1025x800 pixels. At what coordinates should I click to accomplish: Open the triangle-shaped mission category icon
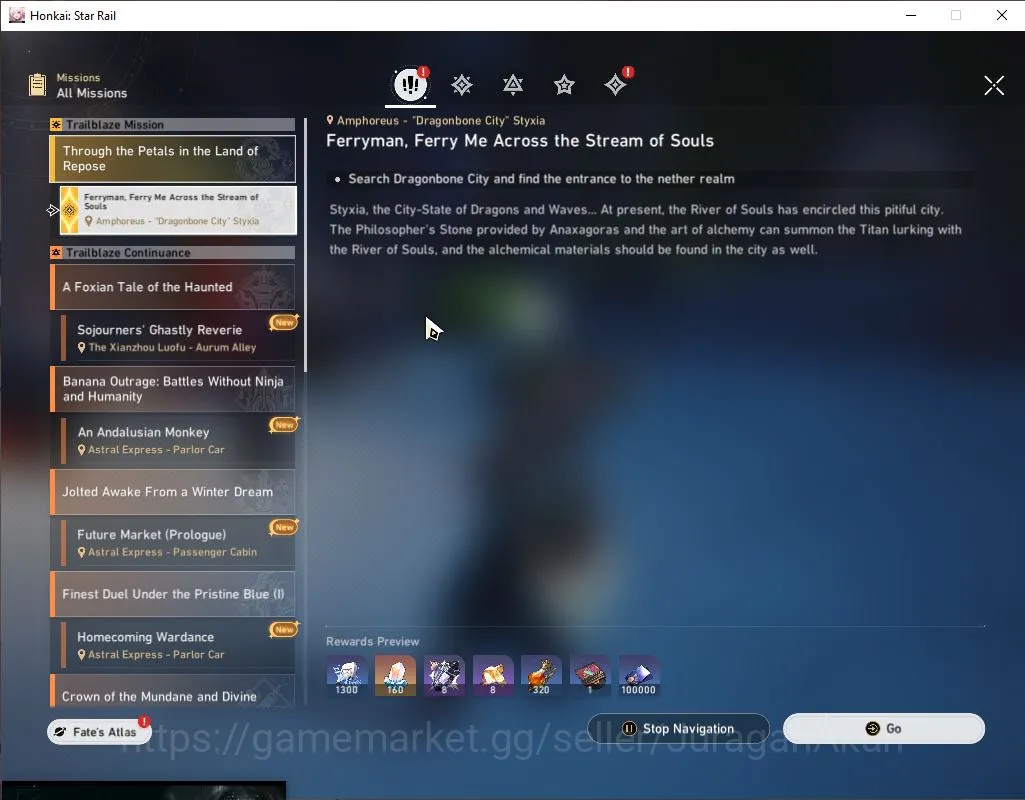click(513, 84)
